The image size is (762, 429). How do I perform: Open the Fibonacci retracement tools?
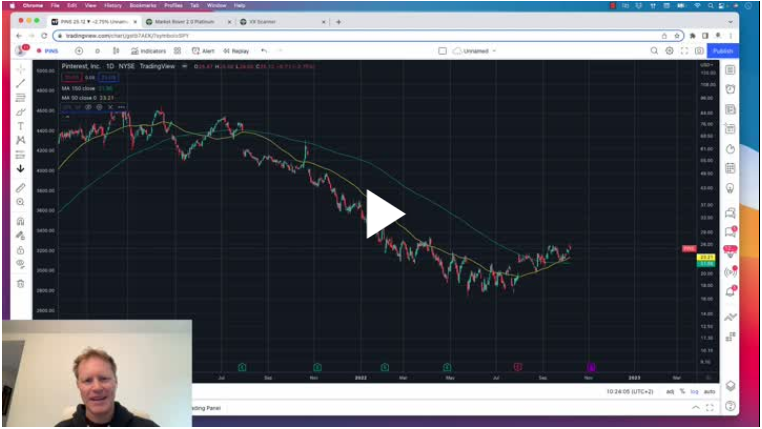pyautogui.click(x=20, y=98)
